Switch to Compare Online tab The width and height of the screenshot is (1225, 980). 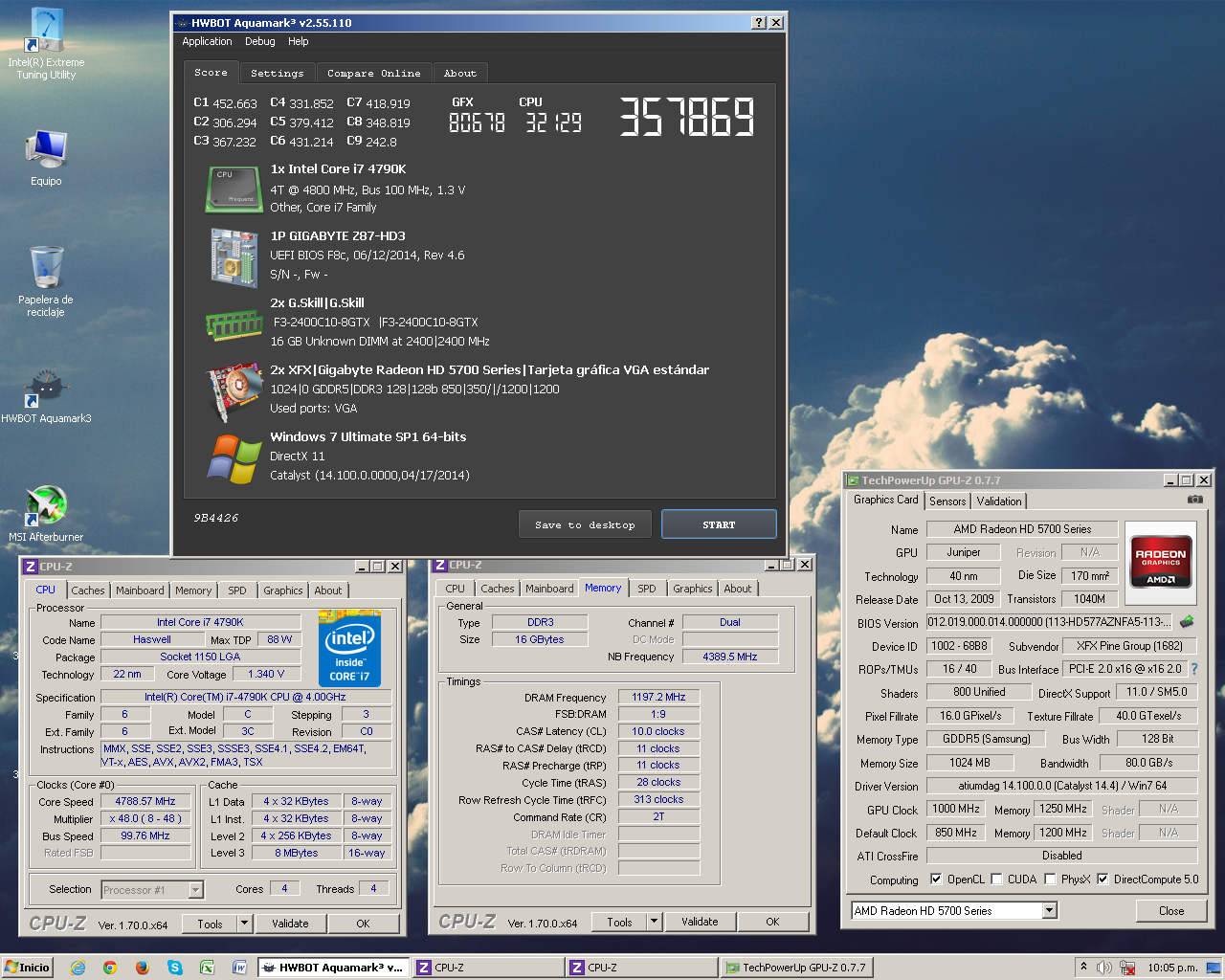point(373,73)
